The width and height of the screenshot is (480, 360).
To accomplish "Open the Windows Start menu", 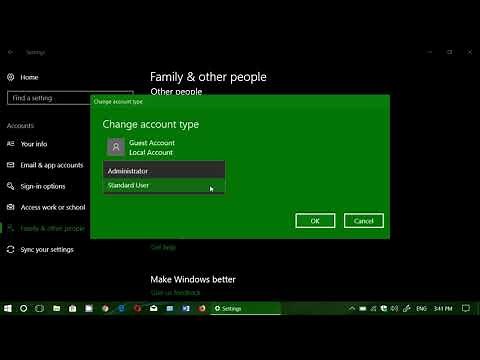I will pos(7,308).
